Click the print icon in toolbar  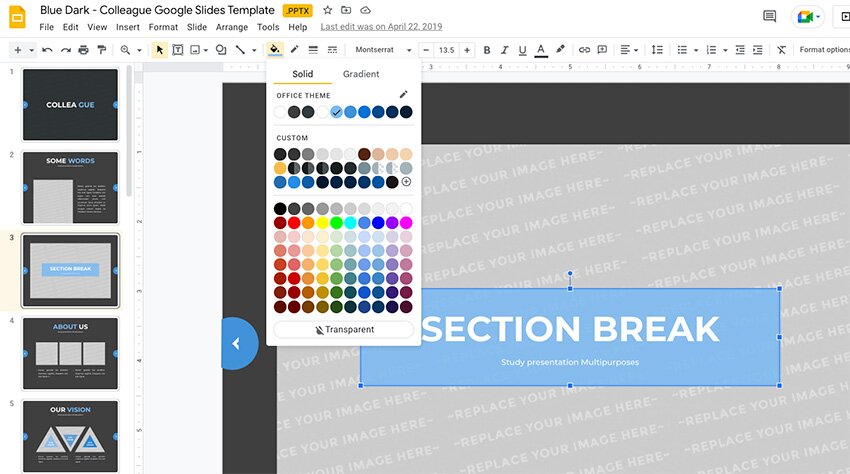(82, 49)
